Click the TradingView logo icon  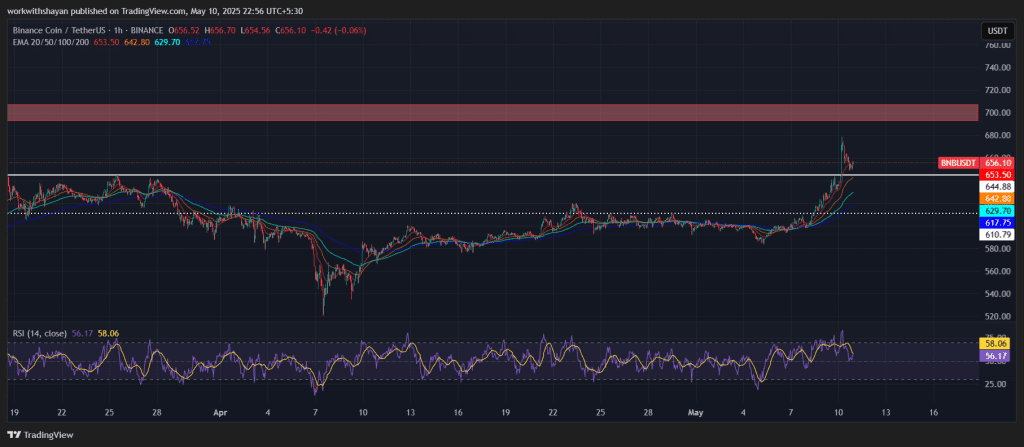pyautogui.click(x=12, y=435)
